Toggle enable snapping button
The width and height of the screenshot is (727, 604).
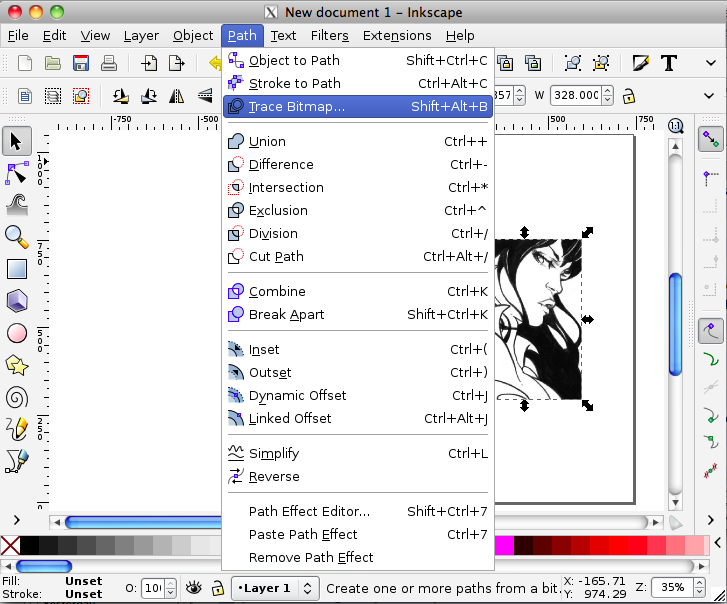click(x=711, y=139)
